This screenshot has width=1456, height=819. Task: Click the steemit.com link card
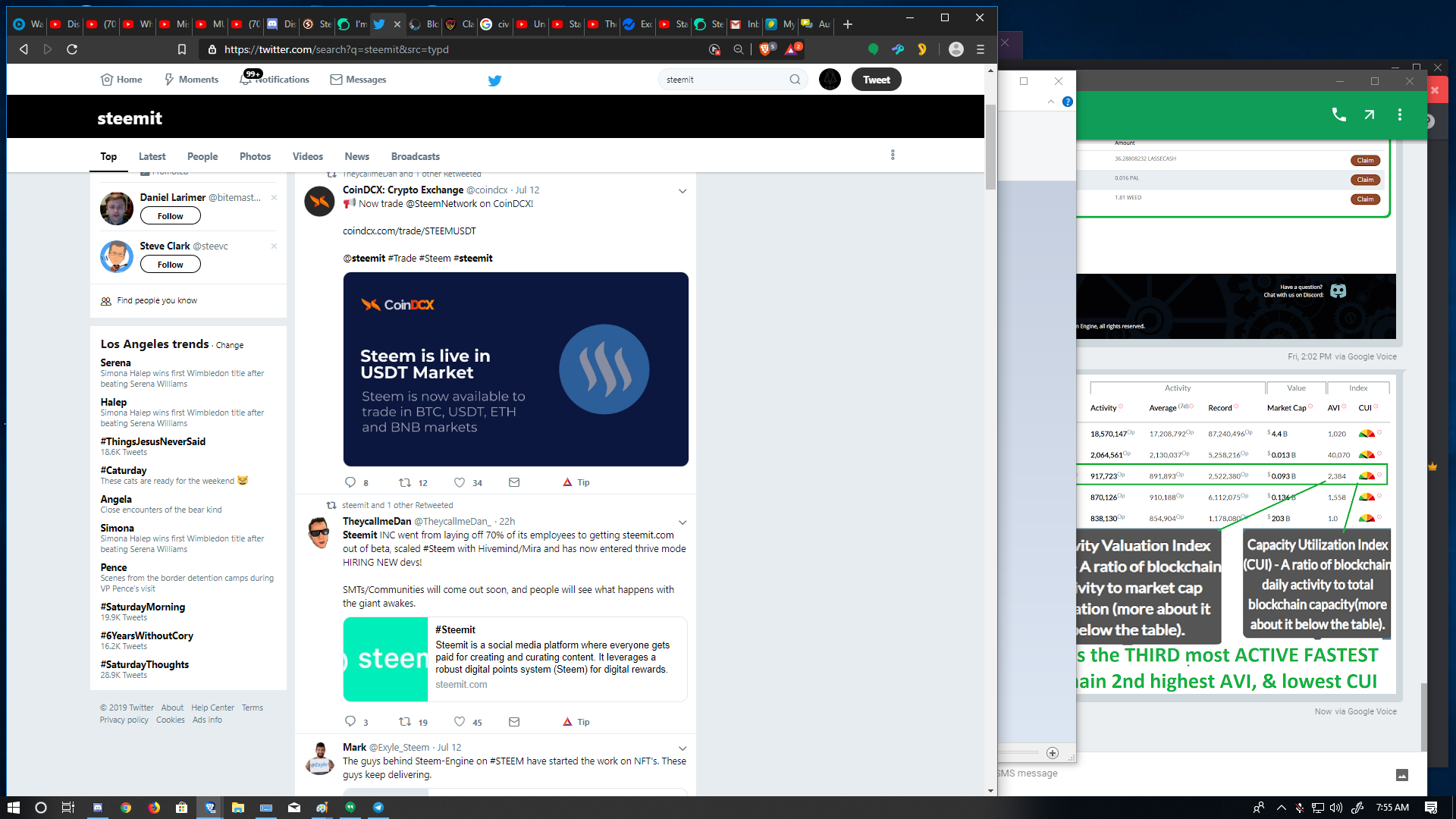pos(515,659)
